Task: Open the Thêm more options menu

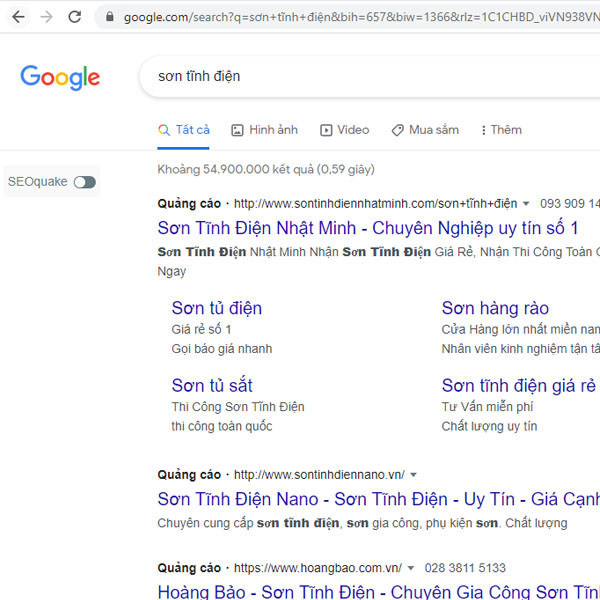Action: (501, 130)
